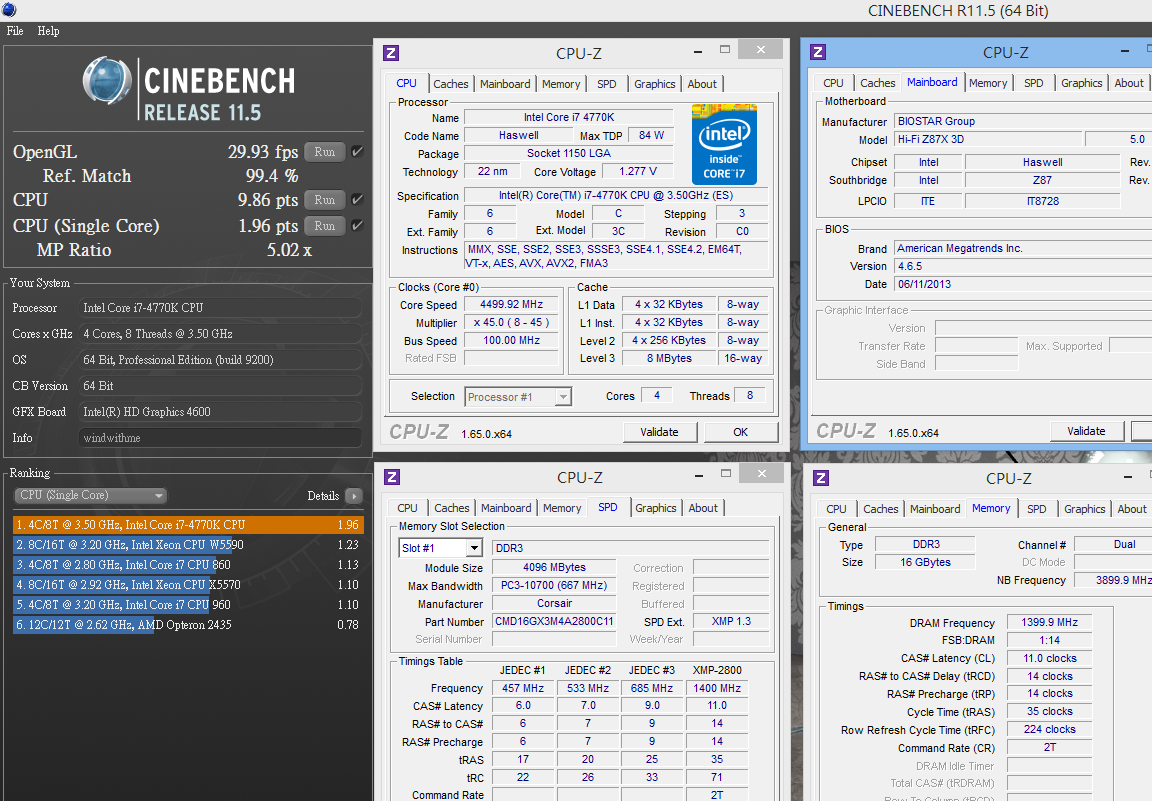
Task: Toggle the CPU test checkbox
Action: pyautogui.click(x=358, y=200)
